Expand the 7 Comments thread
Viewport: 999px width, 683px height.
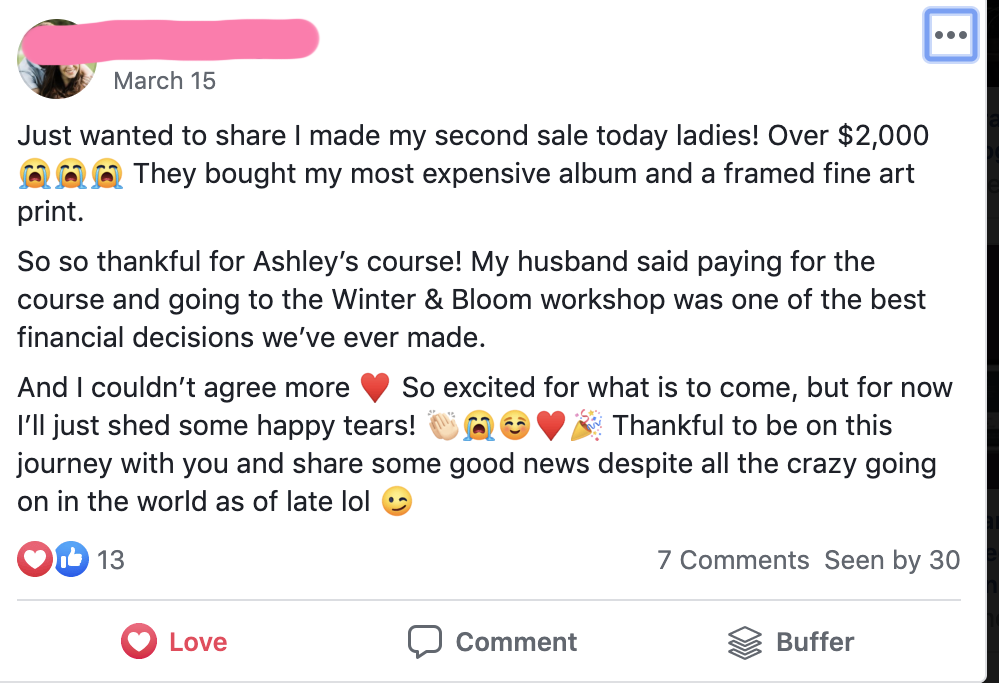coord(733,560)
